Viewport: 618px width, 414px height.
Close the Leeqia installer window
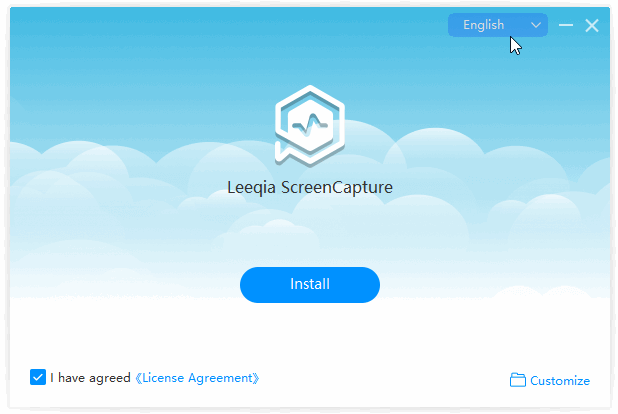pos(592,26)
